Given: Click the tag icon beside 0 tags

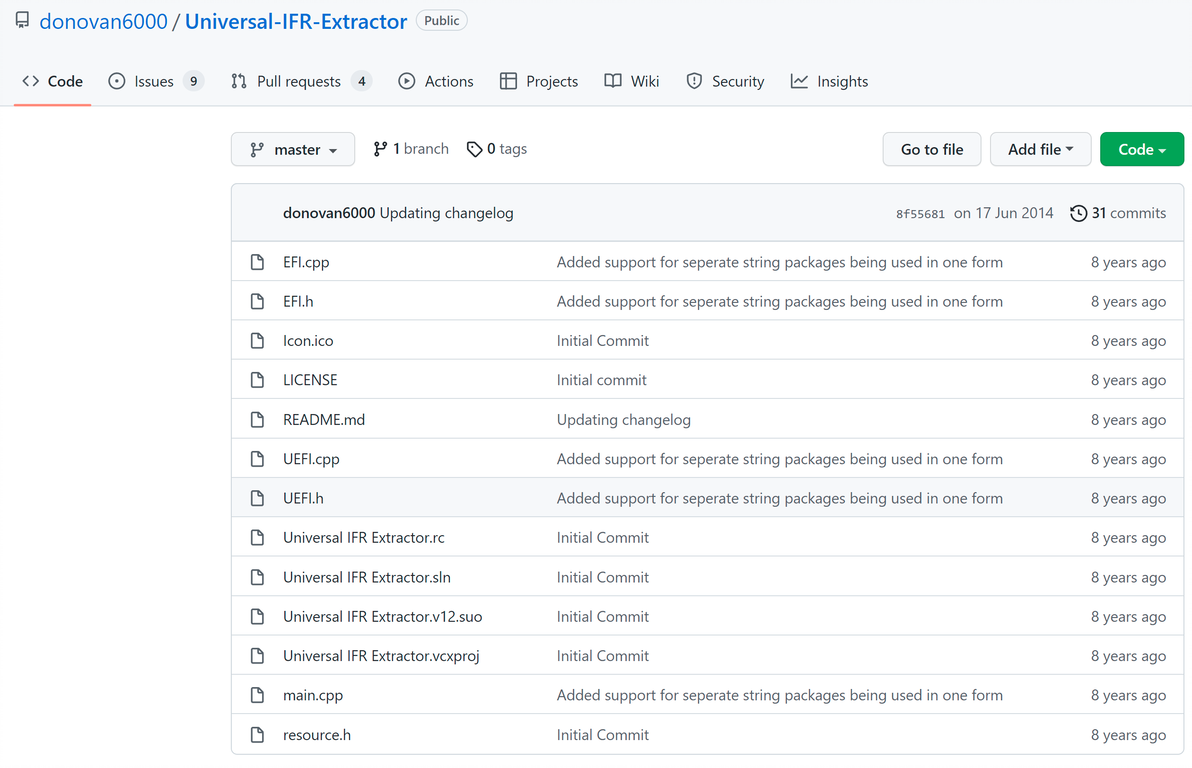Looking at the screenshot, I should [474, 149].
